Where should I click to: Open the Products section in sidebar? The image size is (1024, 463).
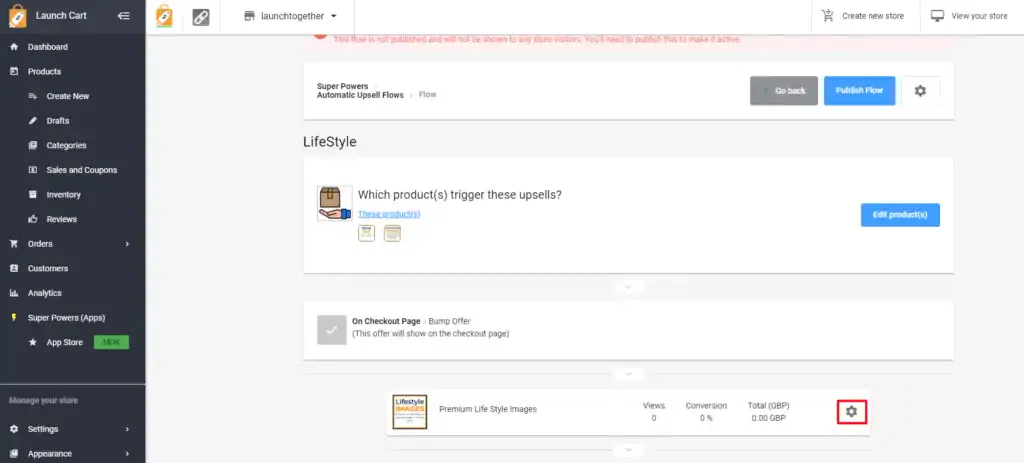click(44, 72)
